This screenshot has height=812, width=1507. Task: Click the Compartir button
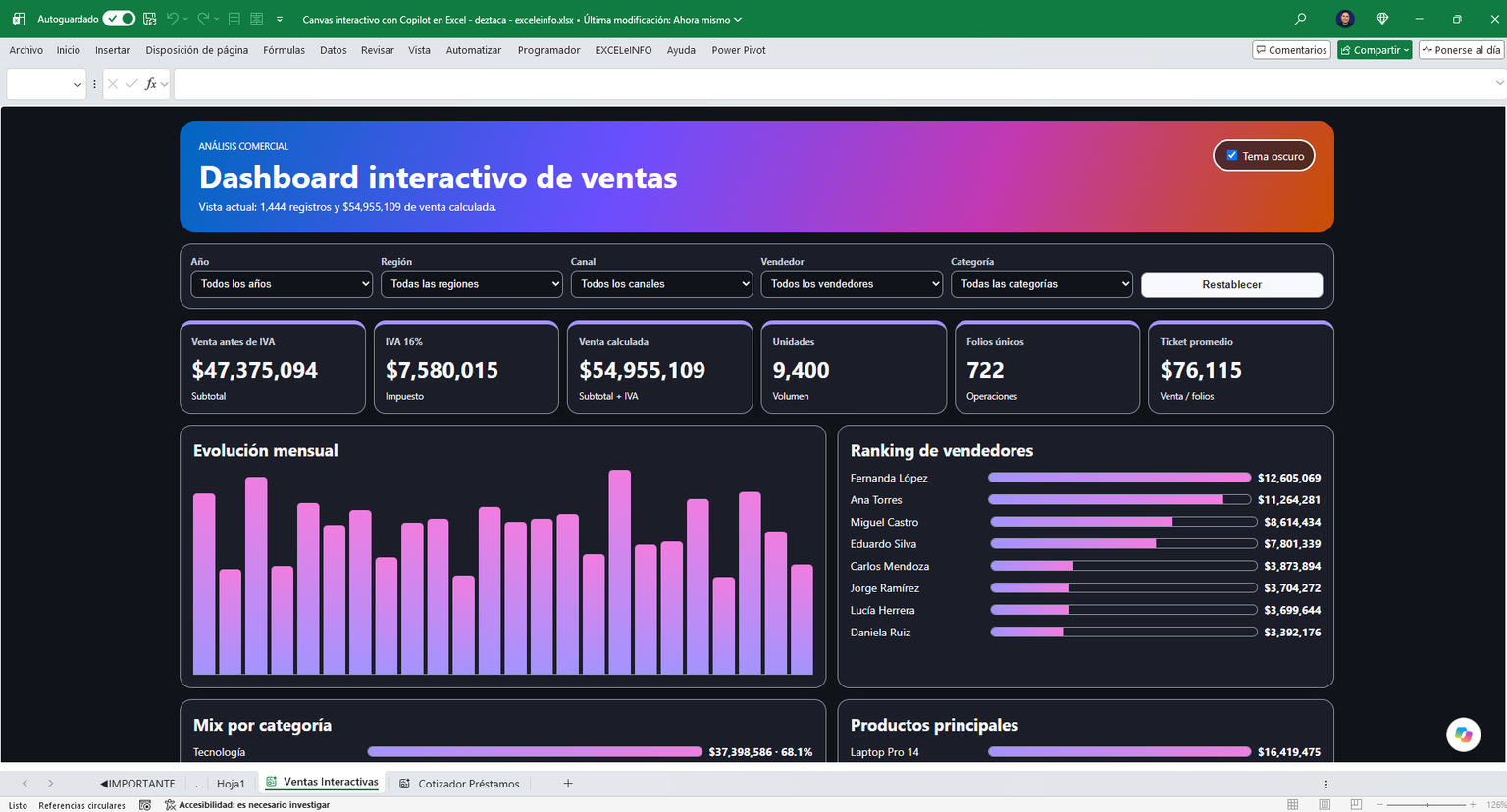(1375, 50)
